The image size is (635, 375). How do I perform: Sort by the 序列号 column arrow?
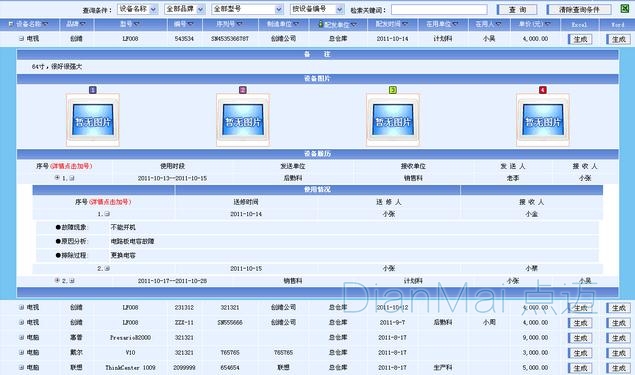tap(239, 24)
